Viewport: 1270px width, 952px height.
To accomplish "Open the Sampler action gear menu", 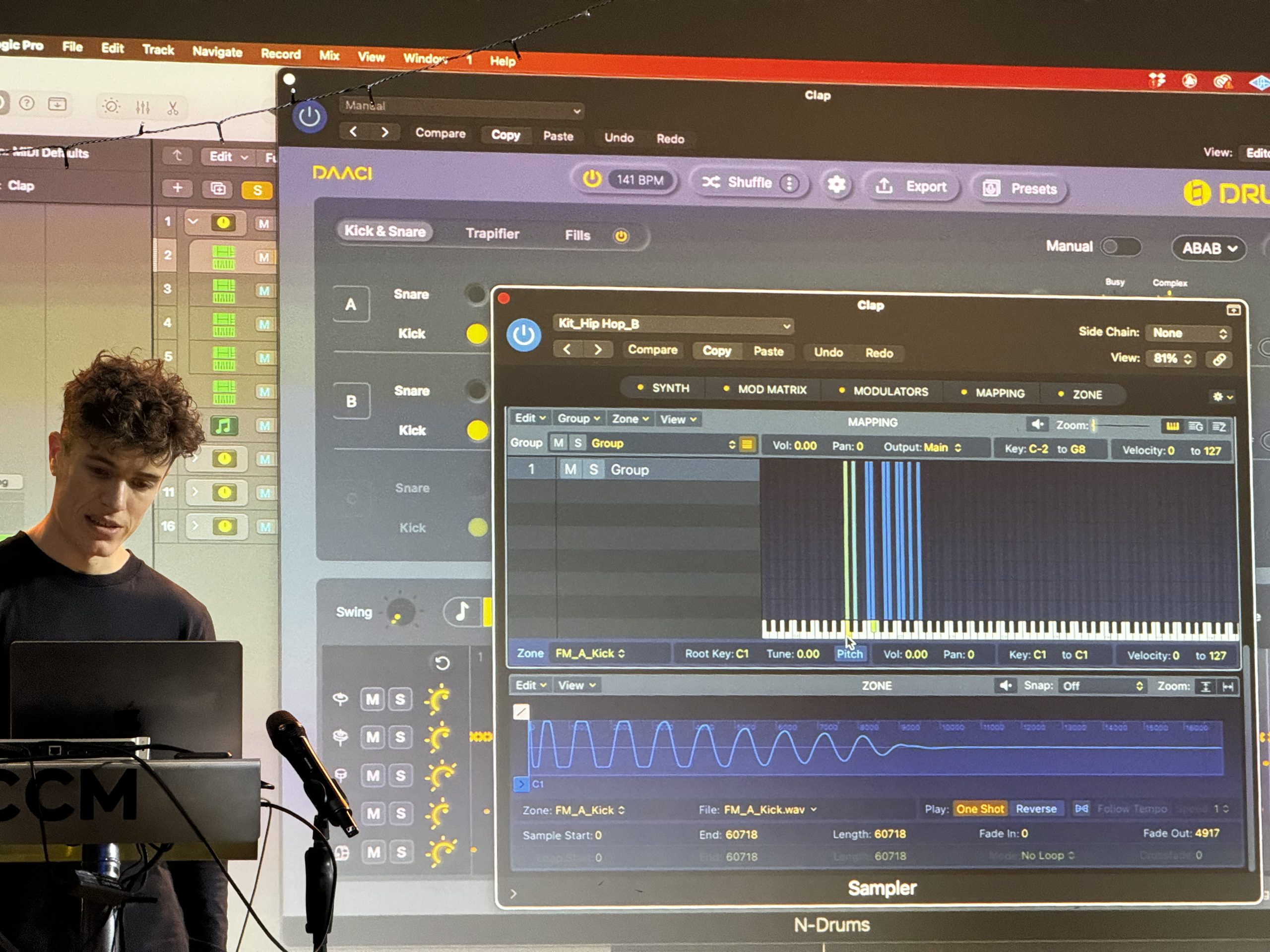I will (x=1219, y=397).
